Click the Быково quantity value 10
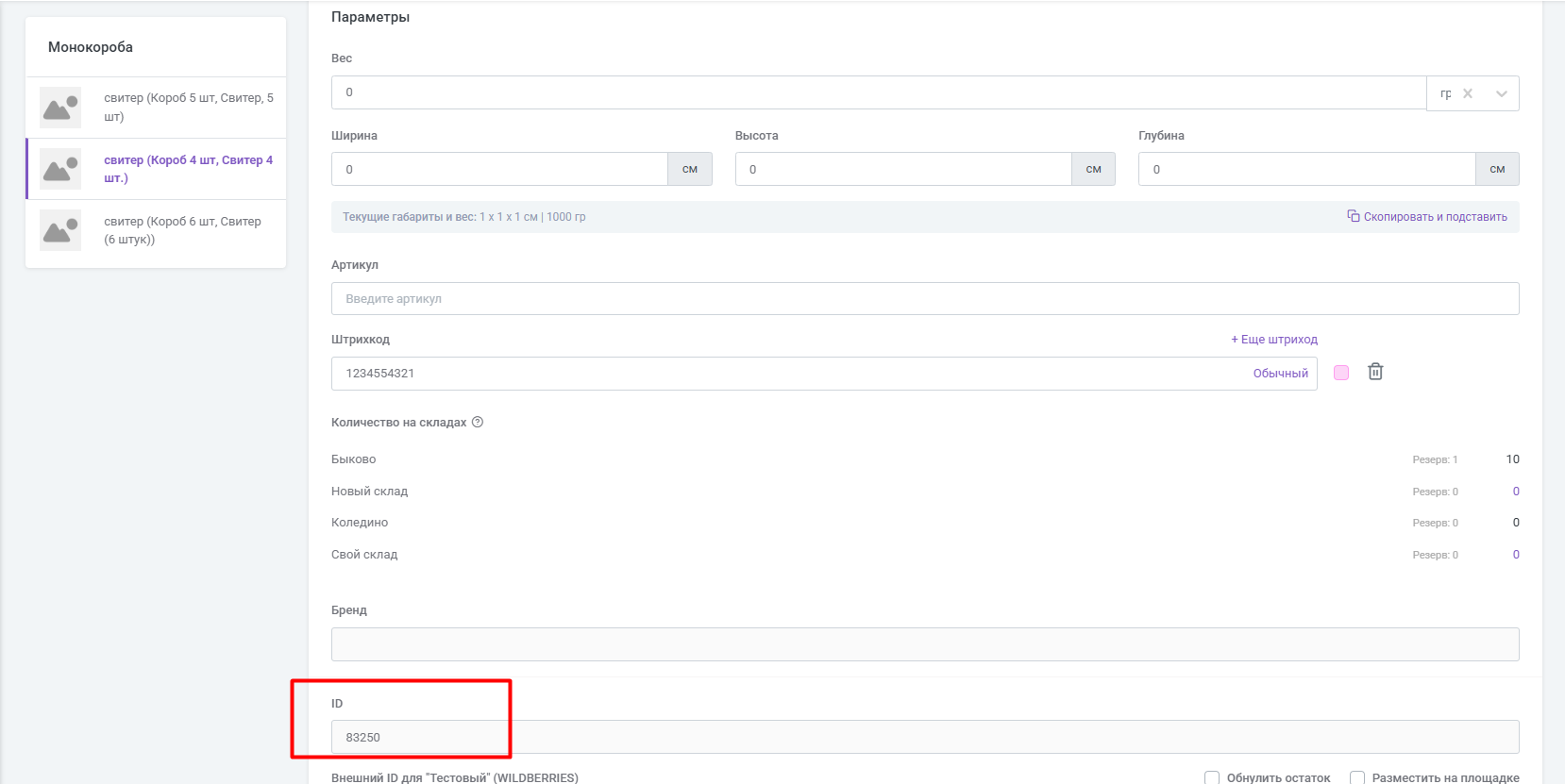1565x784 pixels. tap(1512, 459)
